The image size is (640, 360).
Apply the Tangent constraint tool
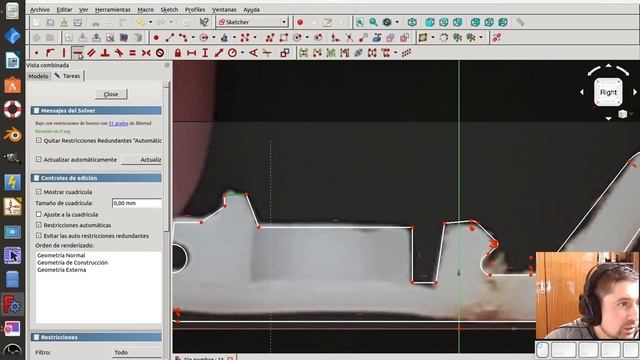pyautogui.click(x=119, y=53)
